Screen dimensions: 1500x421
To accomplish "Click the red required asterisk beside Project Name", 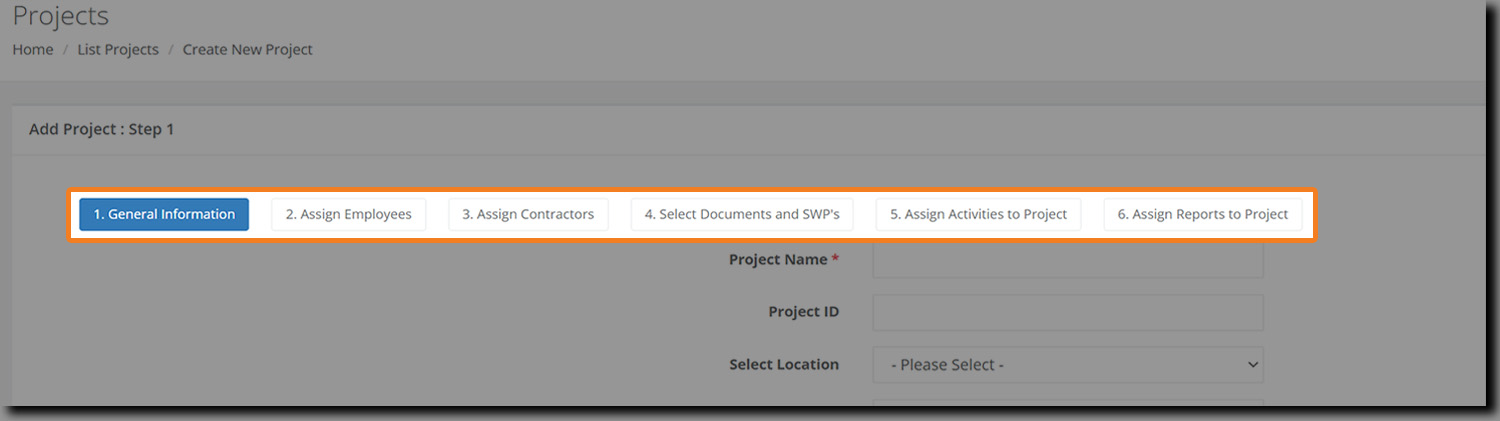I will coord(835,260).
